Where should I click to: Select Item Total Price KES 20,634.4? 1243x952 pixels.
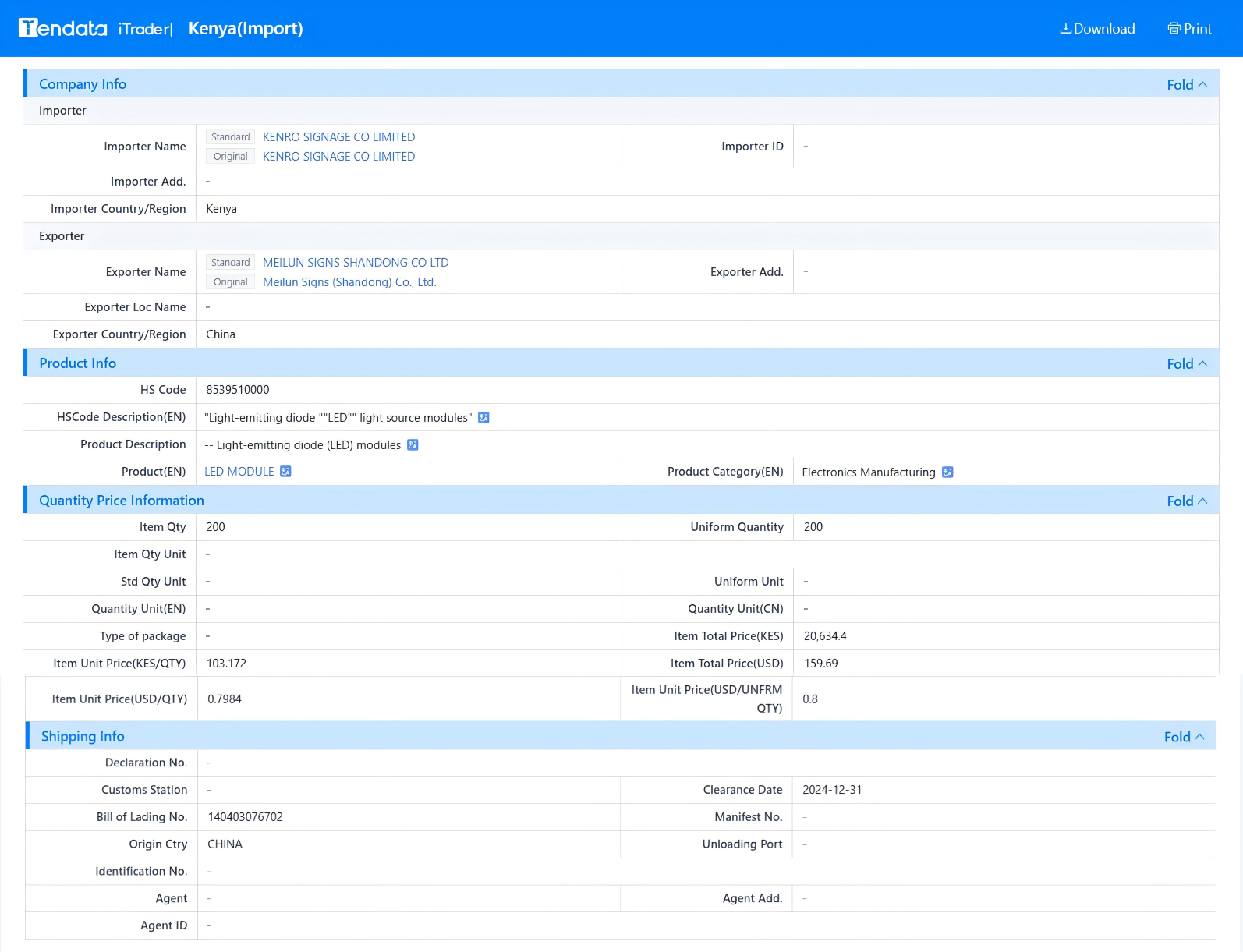[825, 636]
